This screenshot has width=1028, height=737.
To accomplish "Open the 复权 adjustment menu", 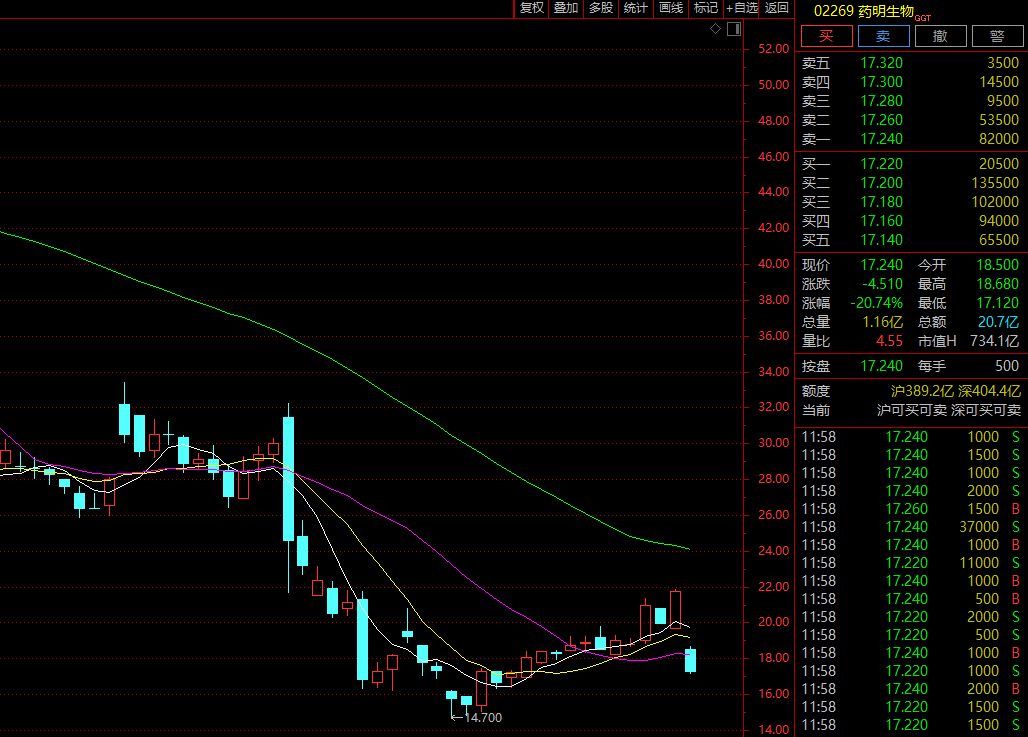I will click(531, 8).
